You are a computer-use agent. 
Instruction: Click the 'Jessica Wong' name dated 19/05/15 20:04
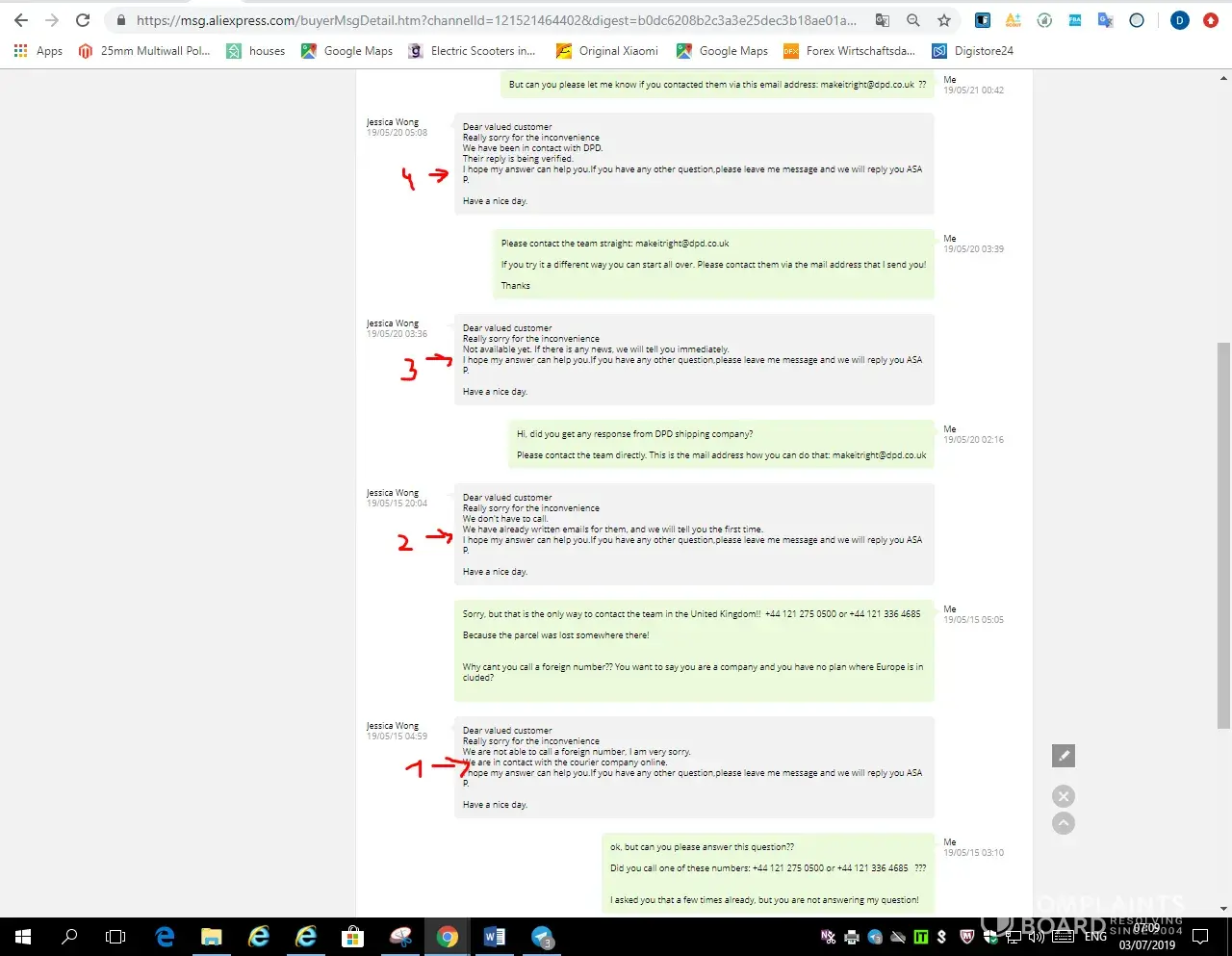(393, 493)
